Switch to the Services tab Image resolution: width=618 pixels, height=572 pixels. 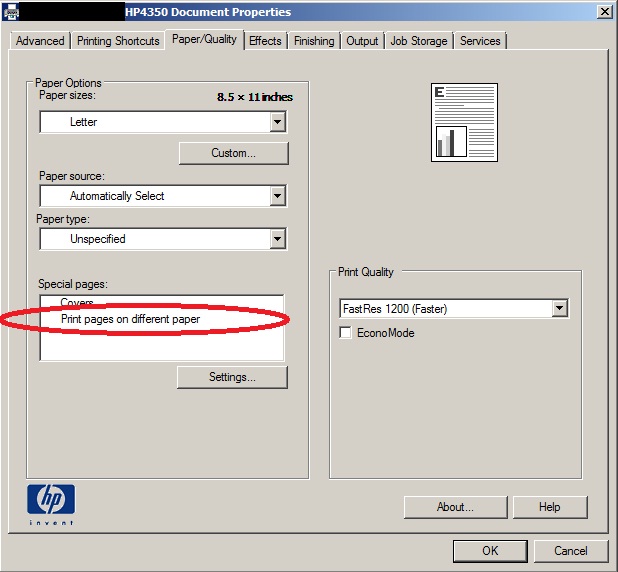pyautogui.click(x=480, y=41)
